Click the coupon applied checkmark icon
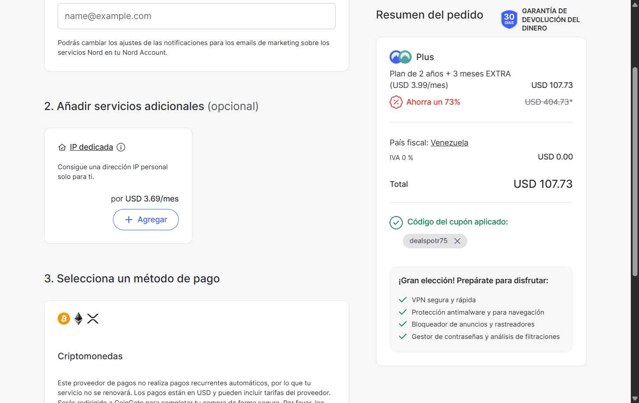The height and width of the screenshot is (403, 639). [396, 222]
